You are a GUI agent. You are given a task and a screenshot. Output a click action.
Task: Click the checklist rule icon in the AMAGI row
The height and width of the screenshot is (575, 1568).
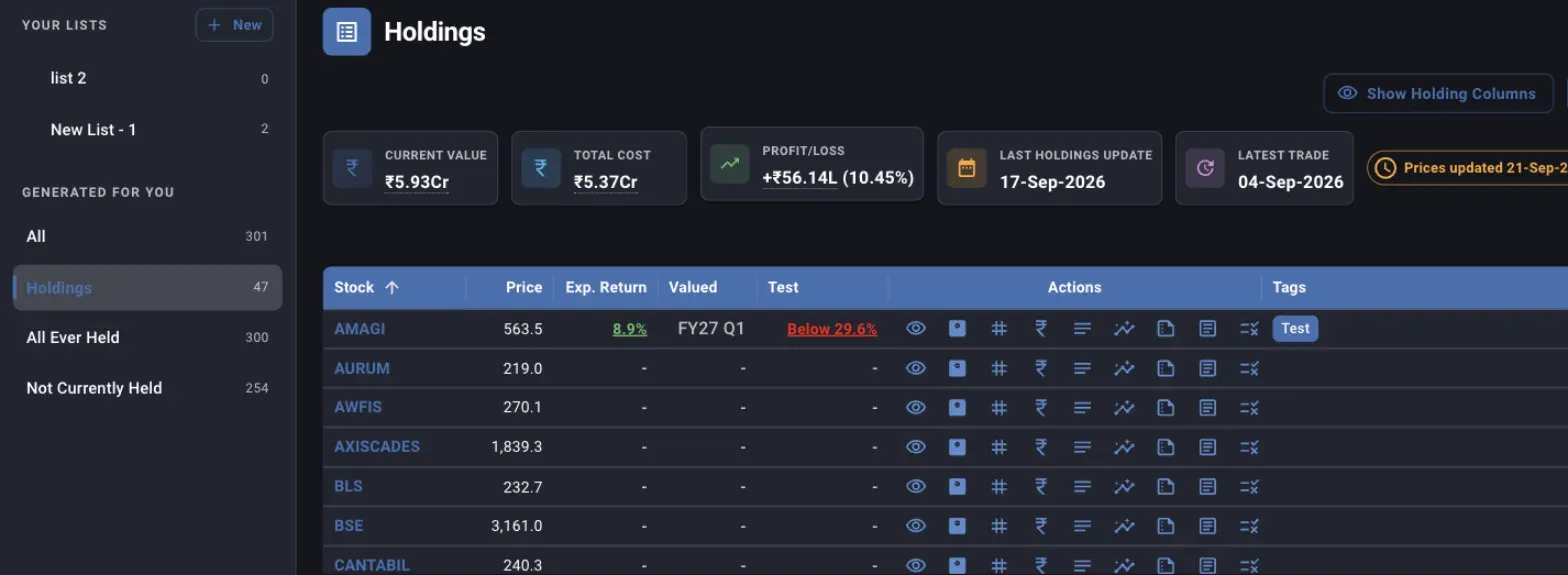point(1248,328)
